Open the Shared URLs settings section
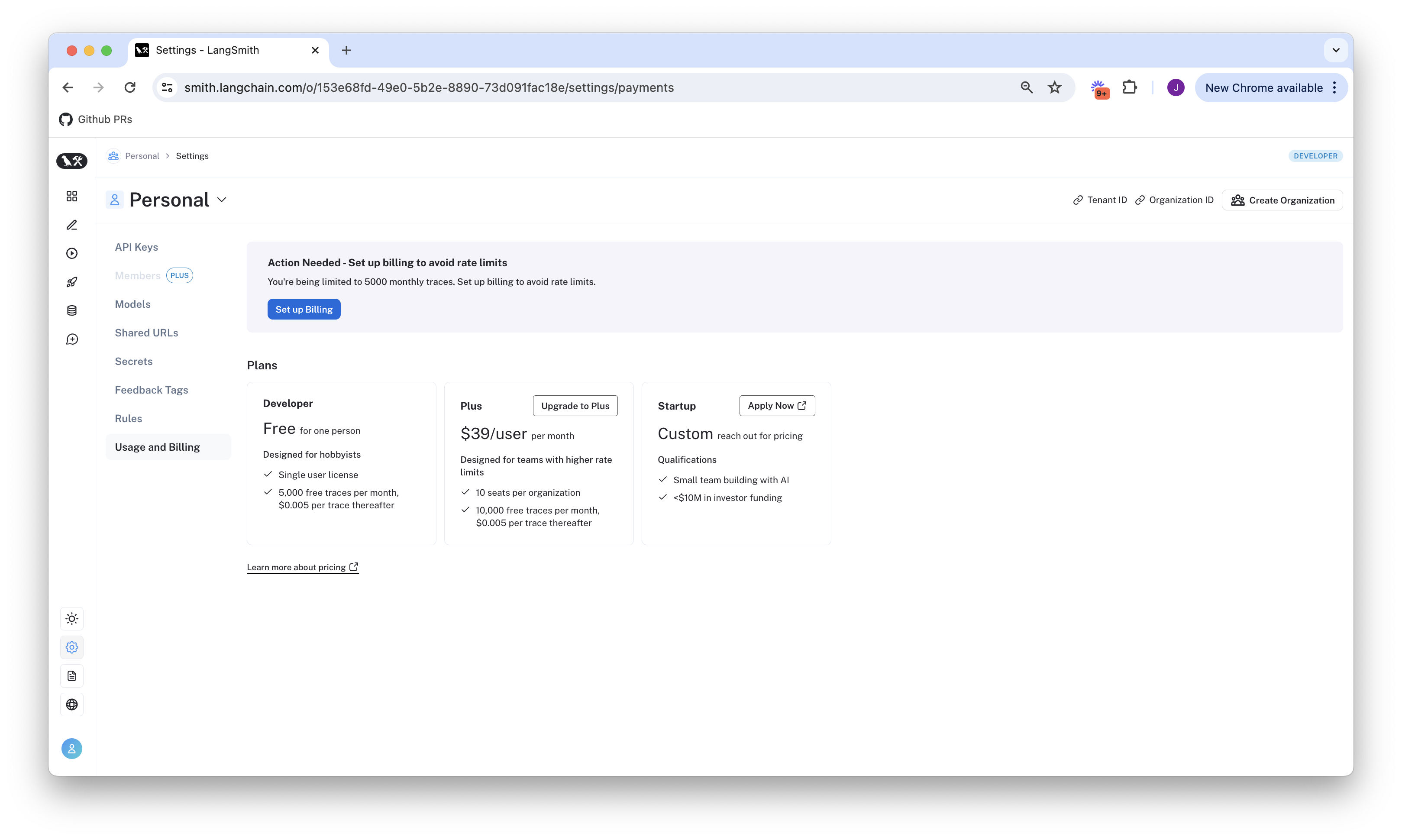Image resolution: width=1402 pixels, height=840 pixels. [146, 333]
